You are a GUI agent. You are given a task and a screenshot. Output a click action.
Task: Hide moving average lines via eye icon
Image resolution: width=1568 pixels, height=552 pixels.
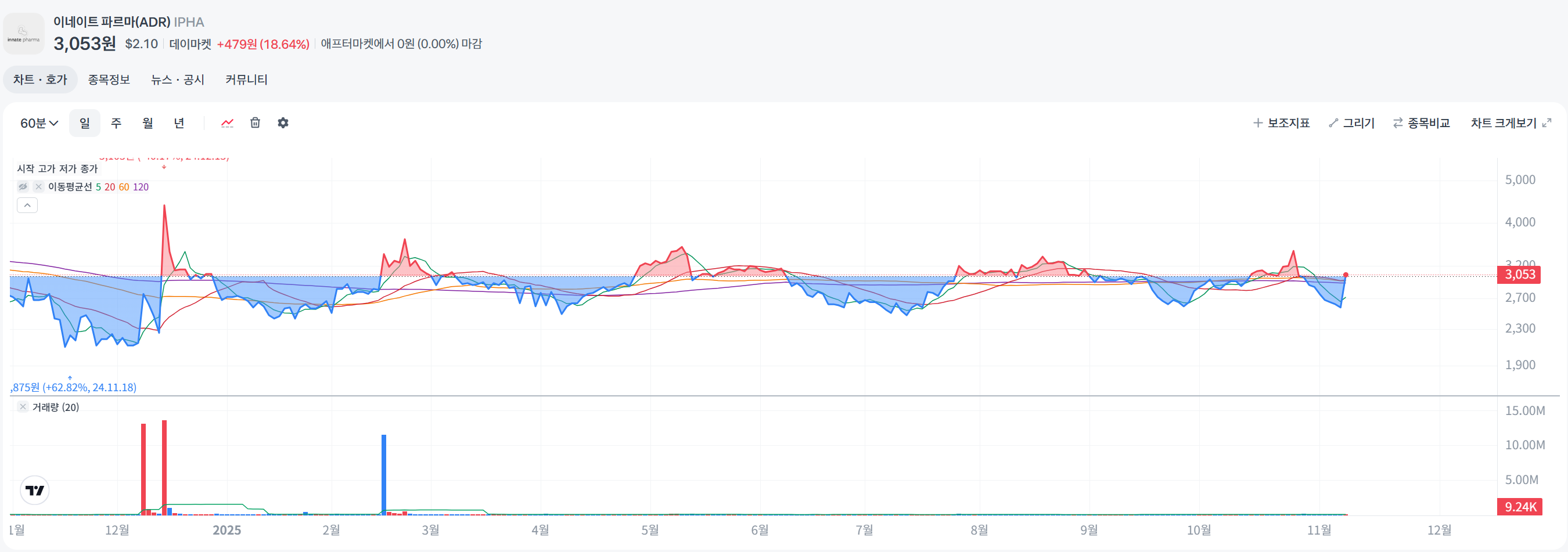pos(23,187)
